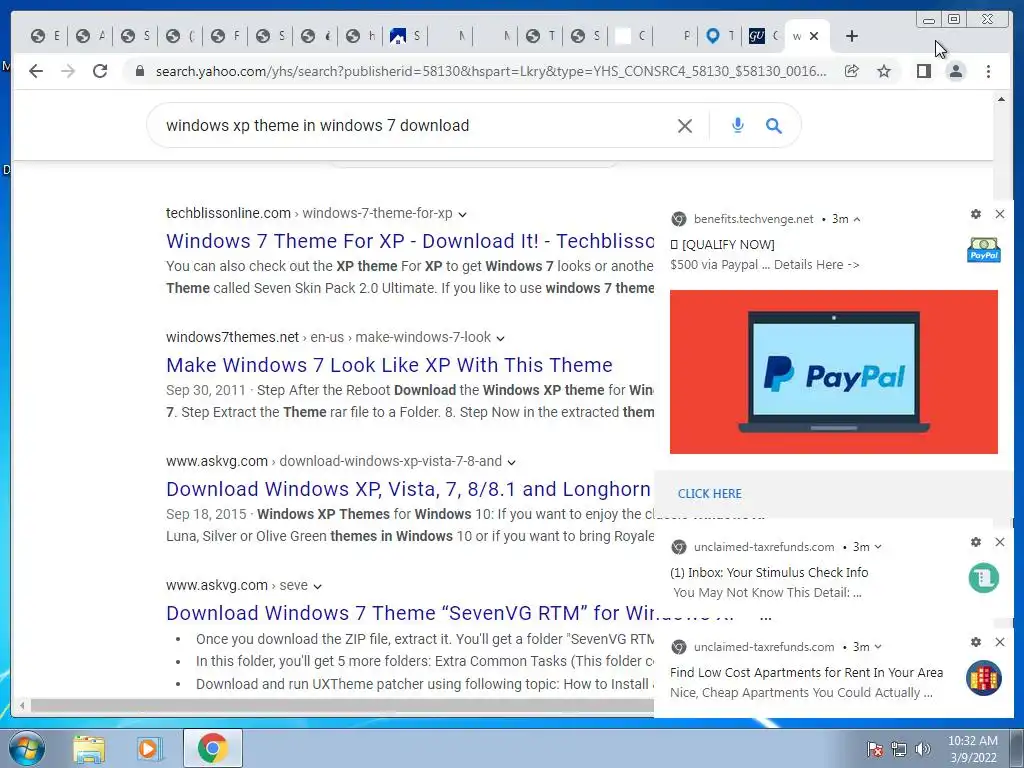The image size is (1024, 768).
Task: Dismiss the benefits.techvenge.net notification
Action: 1000,214
